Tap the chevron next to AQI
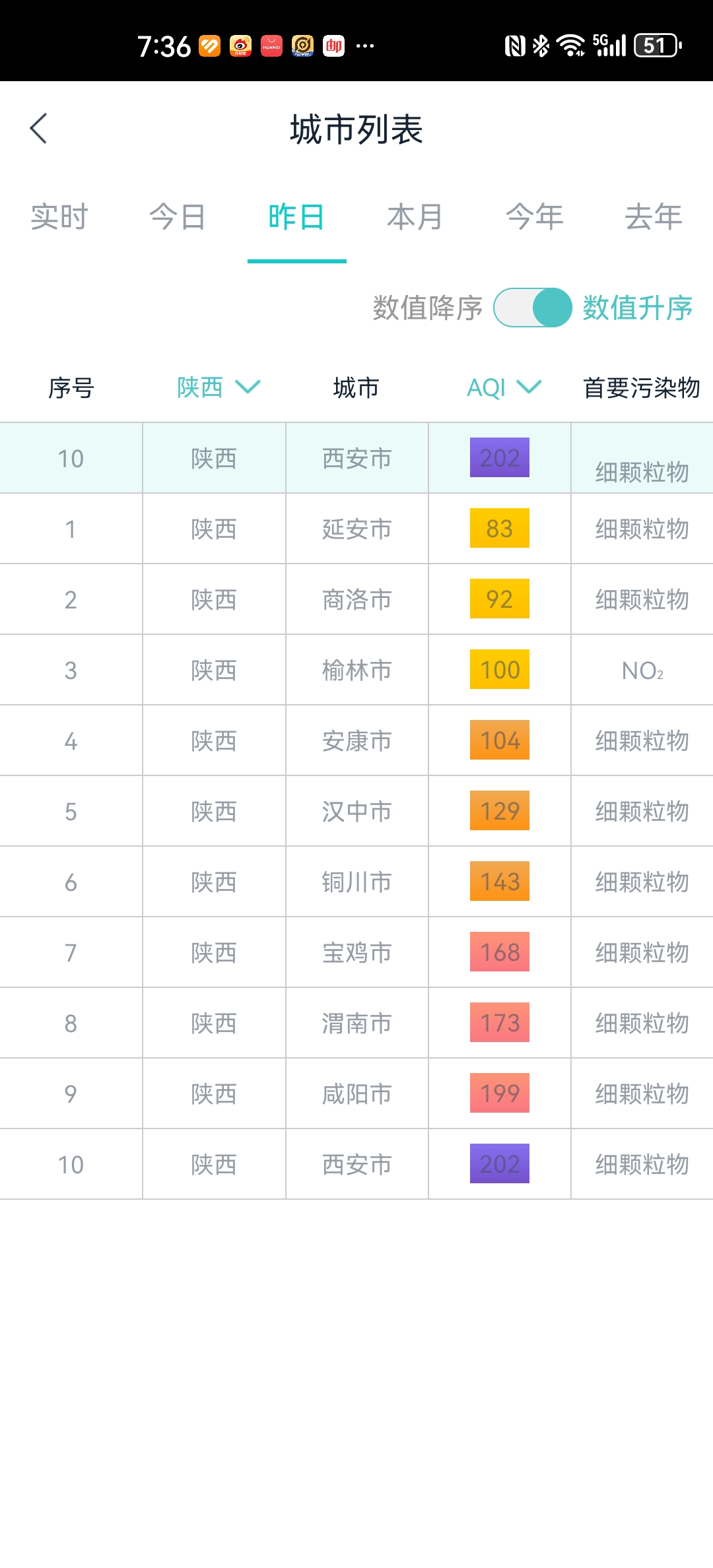 coord(529,387)
